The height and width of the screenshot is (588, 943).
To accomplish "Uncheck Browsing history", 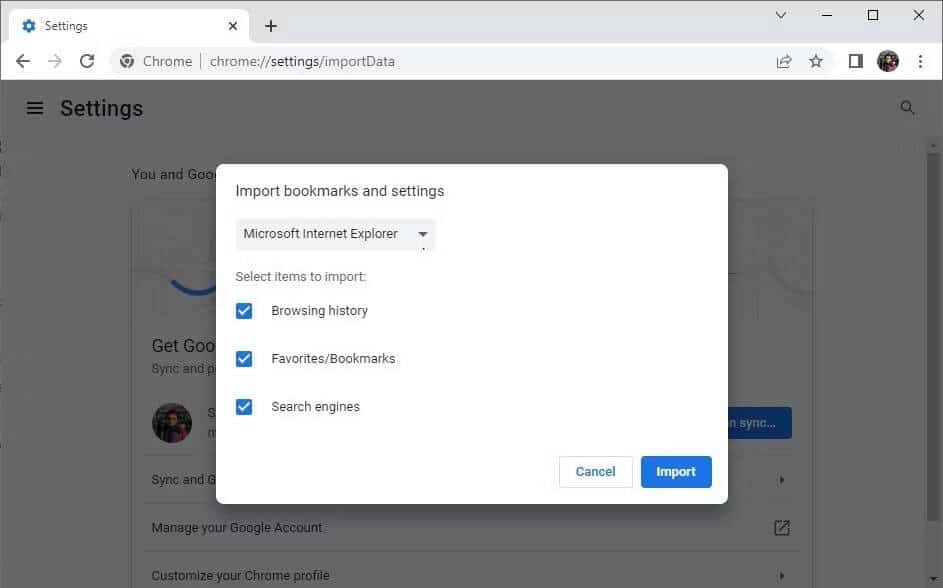I will coord(244,310).
